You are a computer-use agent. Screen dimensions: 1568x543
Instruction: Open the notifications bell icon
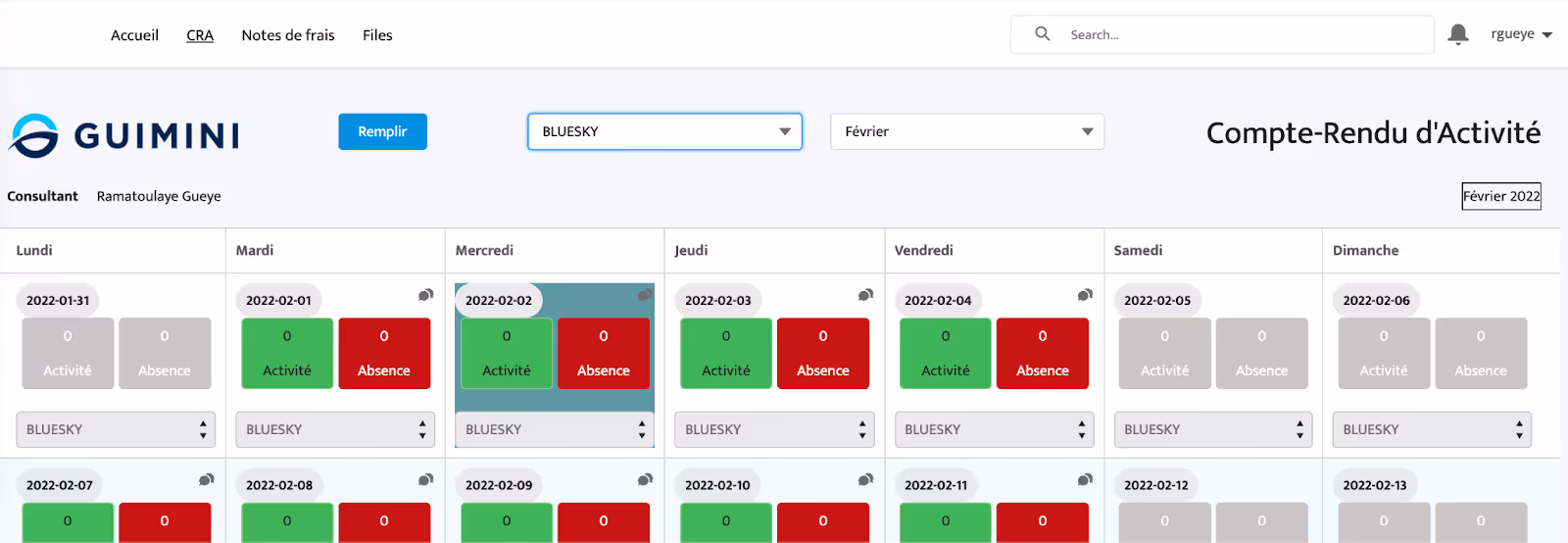coord(1458,34)
